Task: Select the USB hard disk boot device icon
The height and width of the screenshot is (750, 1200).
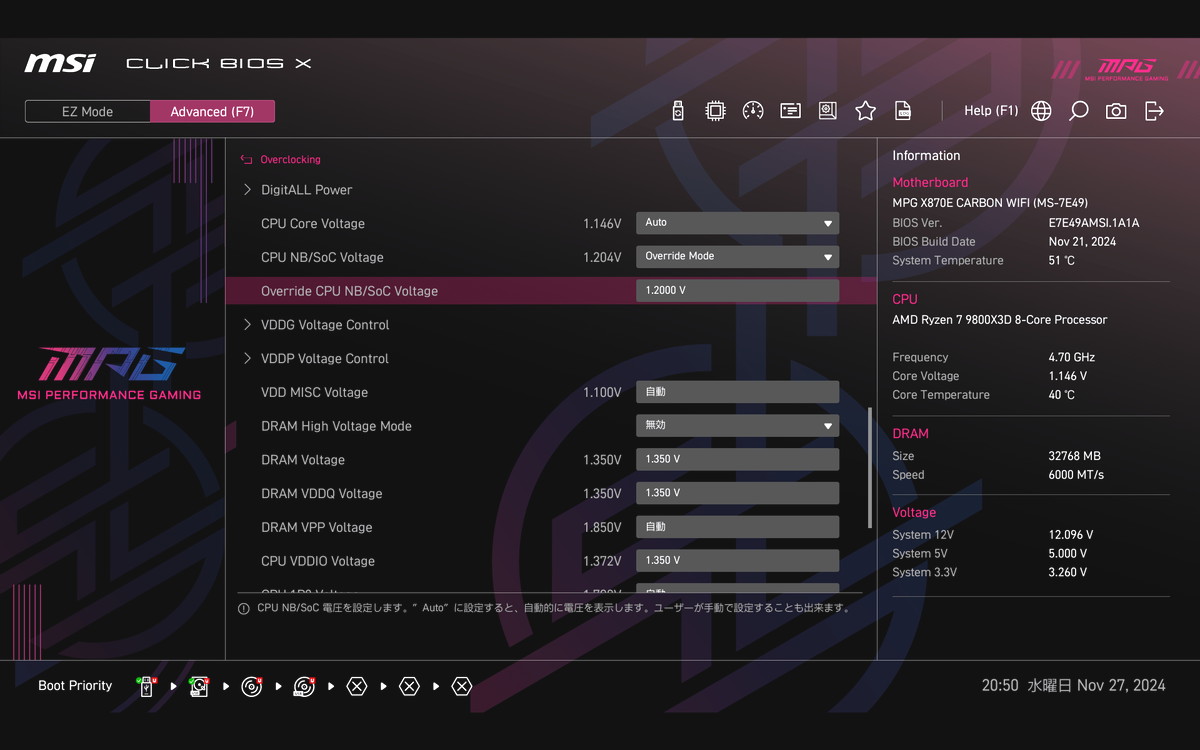Action: [x=199, y=687]
